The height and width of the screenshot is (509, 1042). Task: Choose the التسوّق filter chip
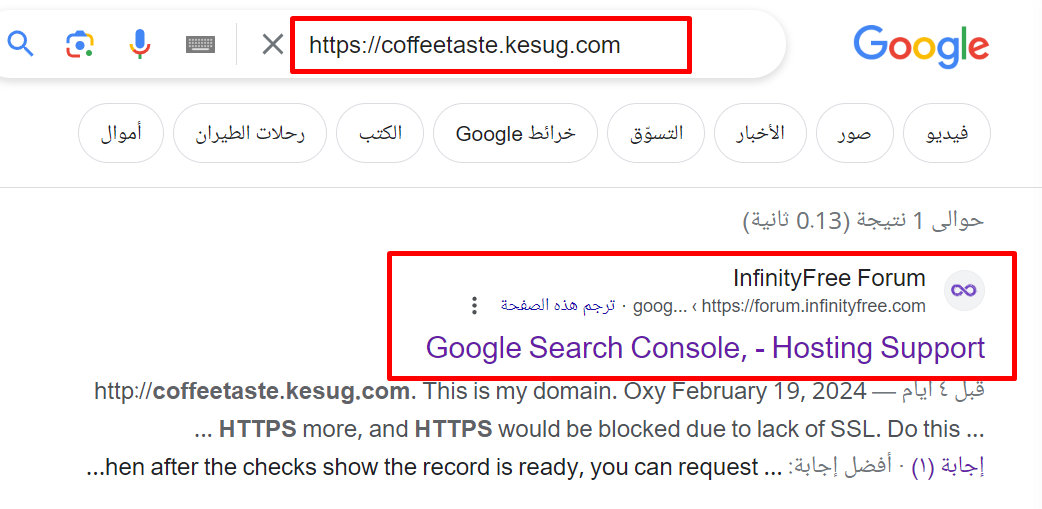pyautogui.click(x=657, y=133)
